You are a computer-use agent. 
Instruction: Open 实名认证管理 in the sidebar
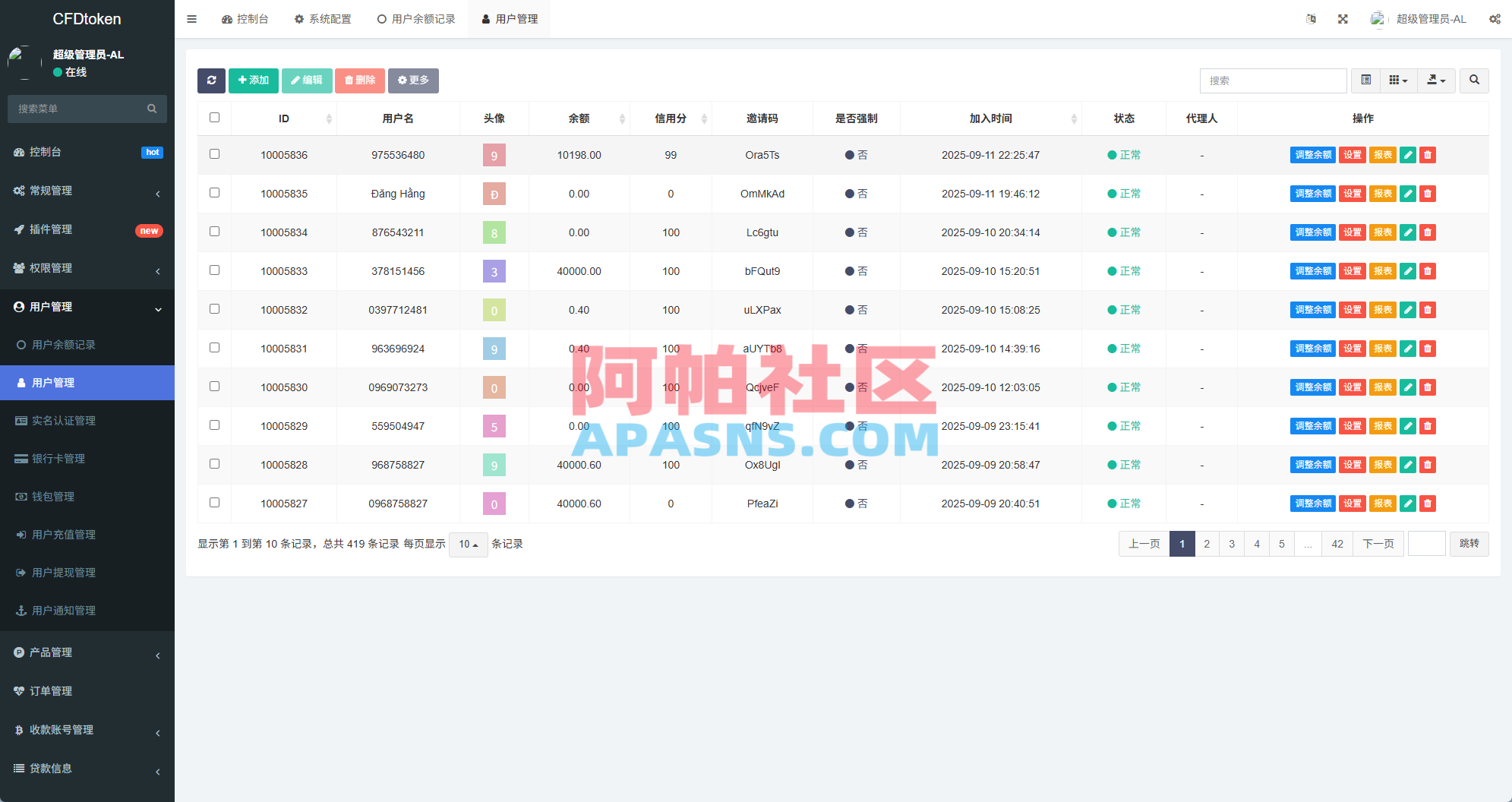[87, 421]
